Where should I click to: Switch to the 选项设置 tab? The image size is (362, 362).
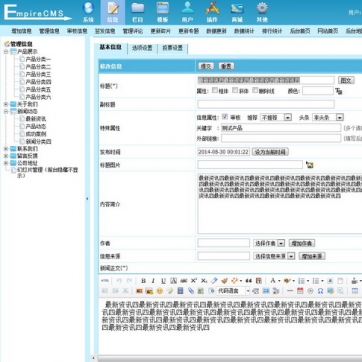click(142, 48)
